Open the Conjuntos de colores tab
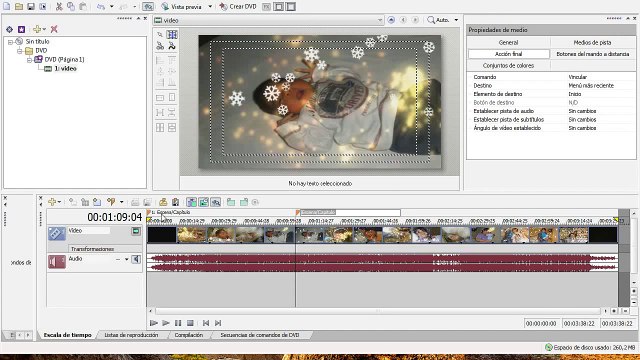The height and width of the screenshot is (360, 640). (x=508, y=65)
